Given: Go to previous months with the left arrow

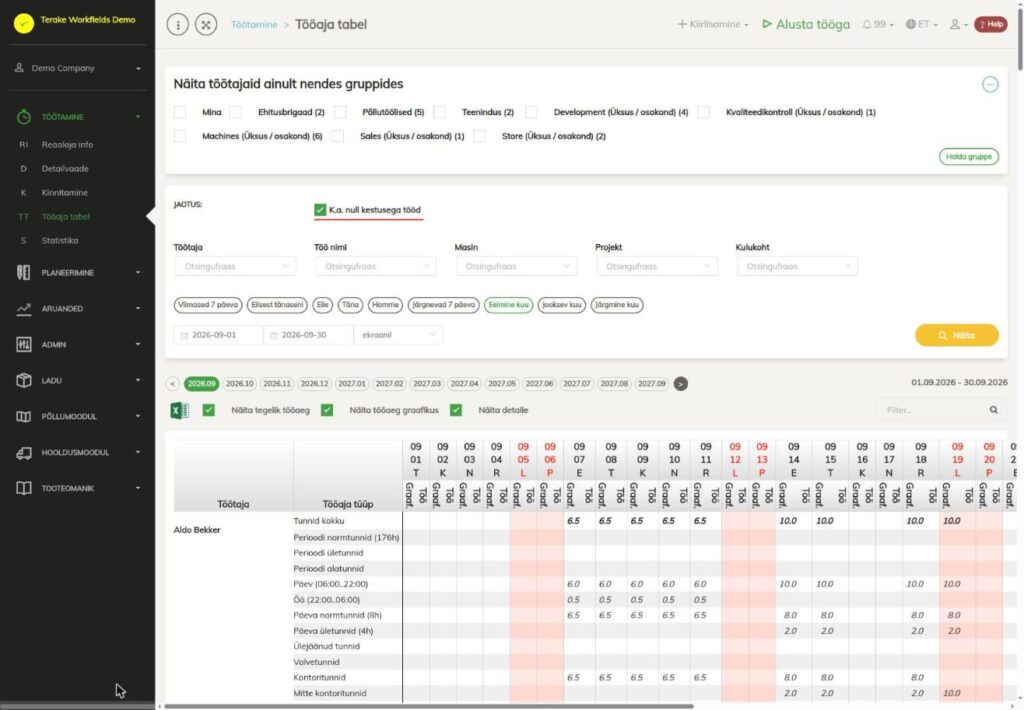Looking at the screenshot, I should (x=172, y=384).
